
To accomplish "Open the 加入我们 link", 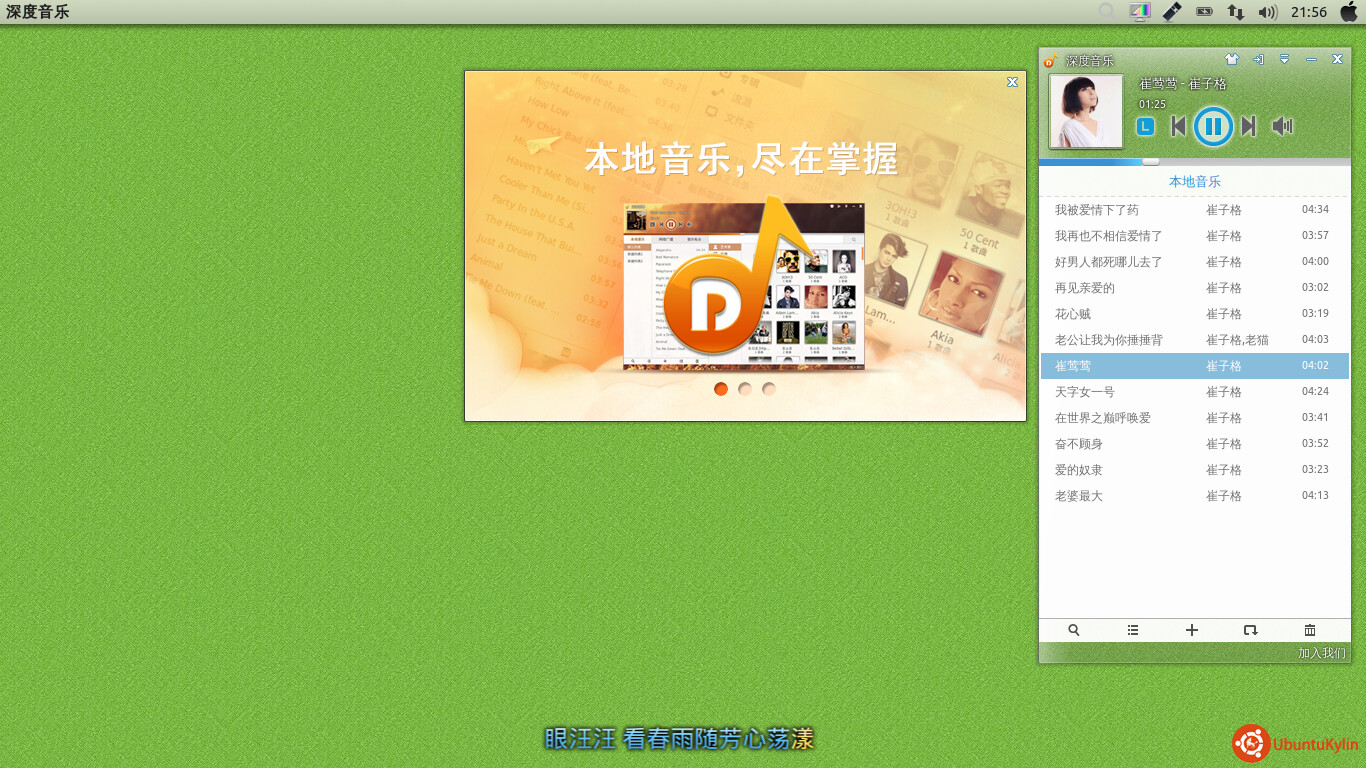I will pyautogui.click(x=1321, y=653).
